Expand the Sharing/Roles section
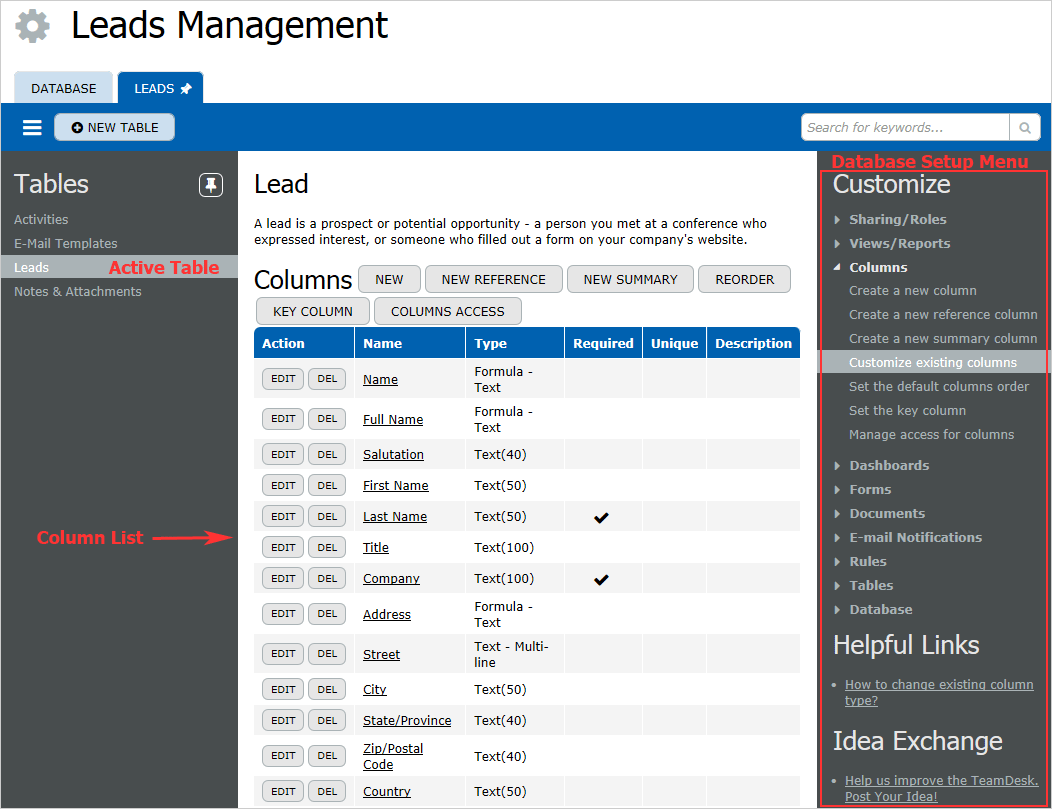The image size is (1052, 809). coord(897,219)
